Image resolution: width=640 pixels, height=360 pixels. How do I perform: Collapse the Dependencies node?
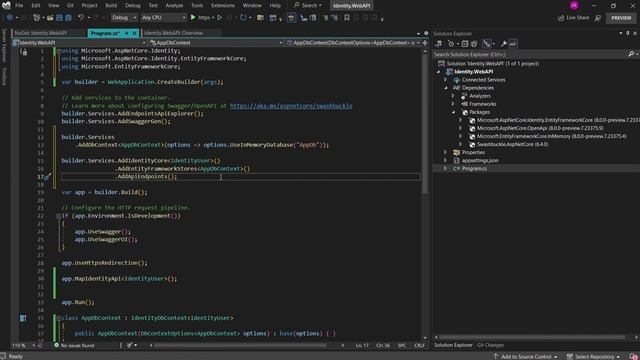pos(446,88)
